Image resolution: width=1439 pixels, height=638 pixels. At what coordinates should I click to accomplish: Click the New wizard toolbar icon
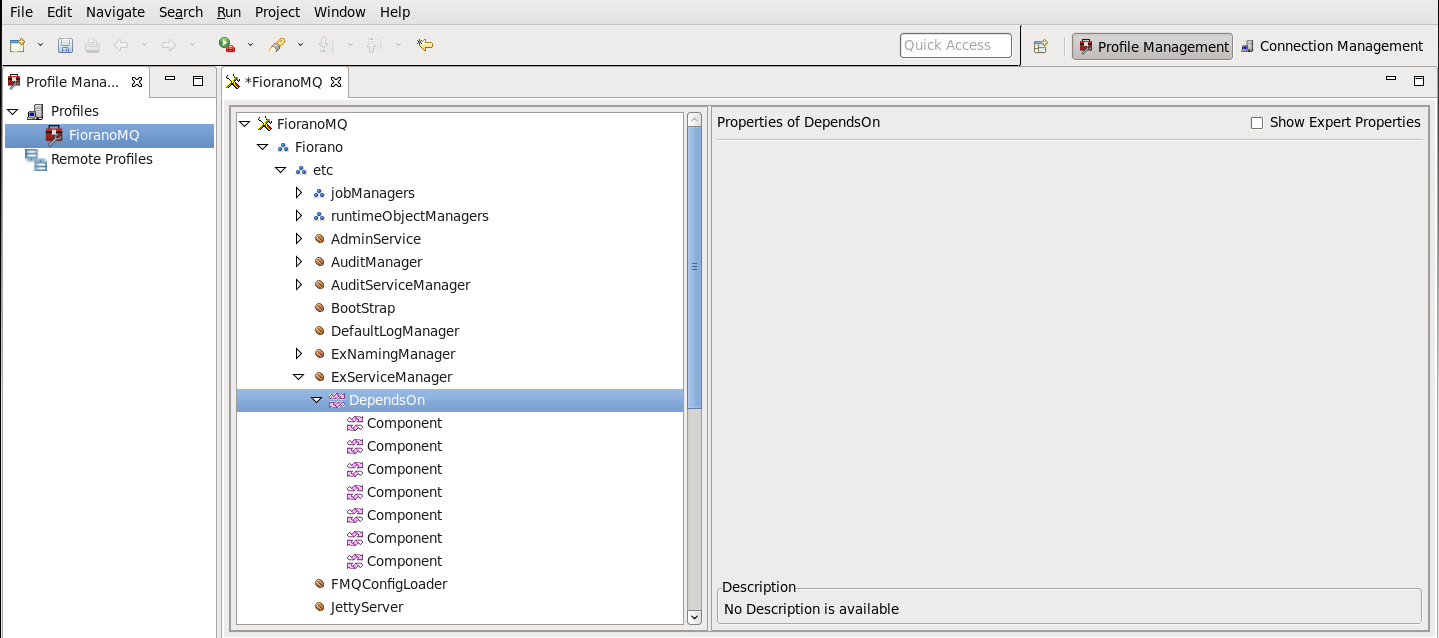pos(17,45)
